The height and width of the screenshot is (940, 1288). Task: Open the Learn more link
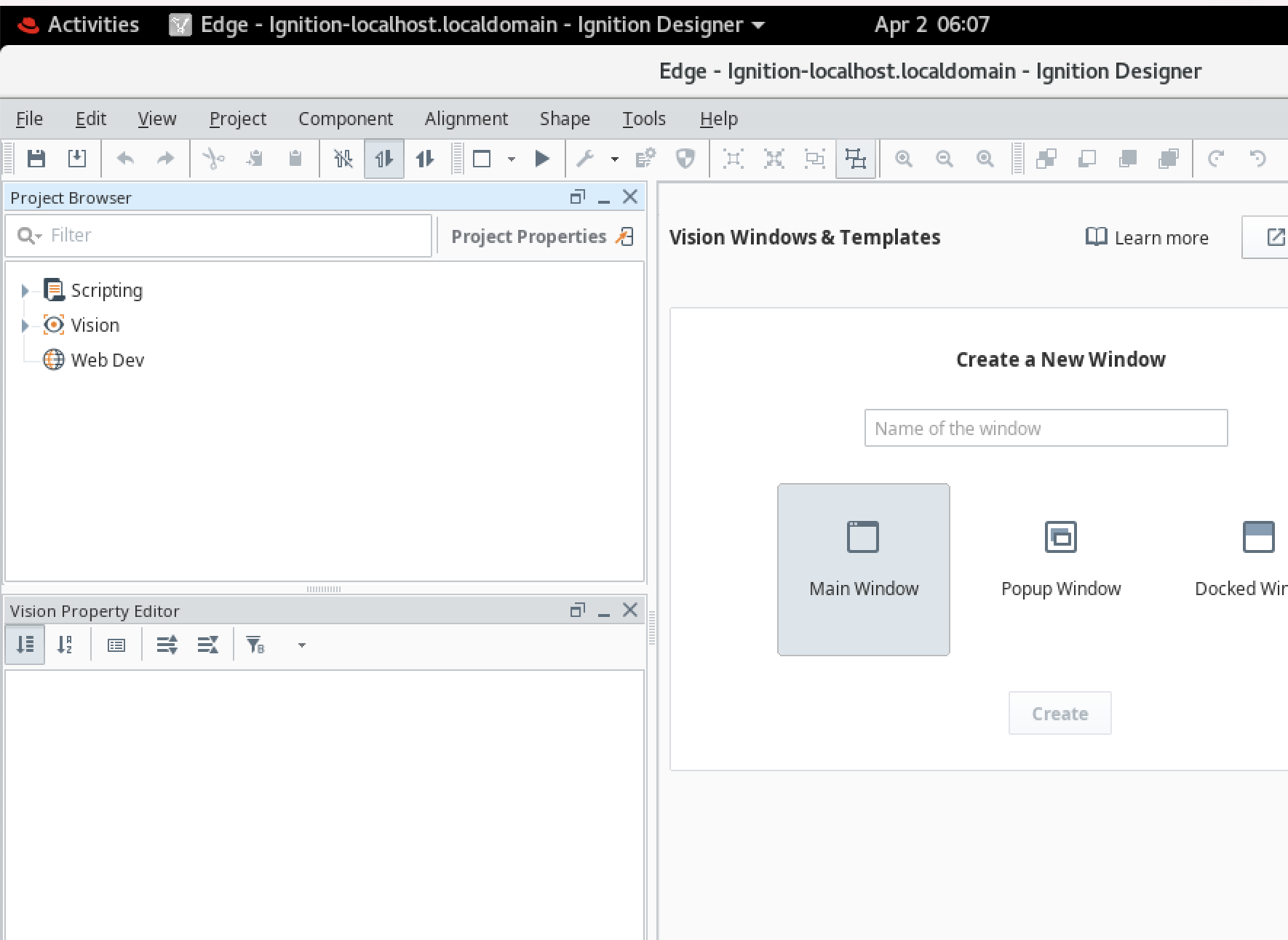point(1147,237)
